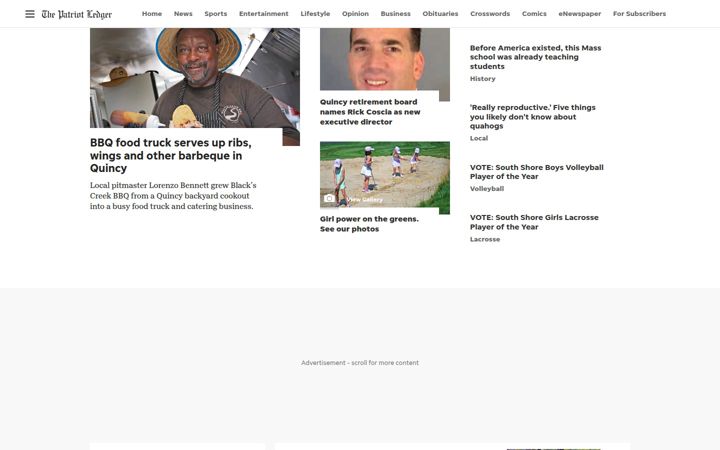
Task: Open the quahogs 'Really reproductive' article
Action: (x=533, y=117)
